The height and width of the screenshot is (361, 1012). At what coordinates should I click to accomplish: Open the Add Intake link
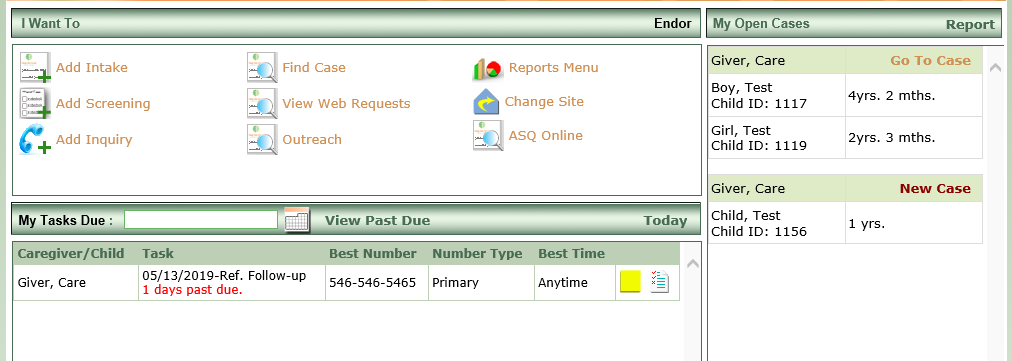[x=92, y=68]
